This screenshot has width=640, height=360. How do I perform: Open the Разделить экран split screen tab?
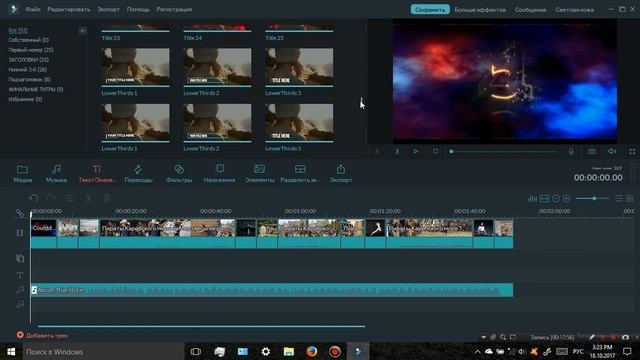(x=300, y=173)
